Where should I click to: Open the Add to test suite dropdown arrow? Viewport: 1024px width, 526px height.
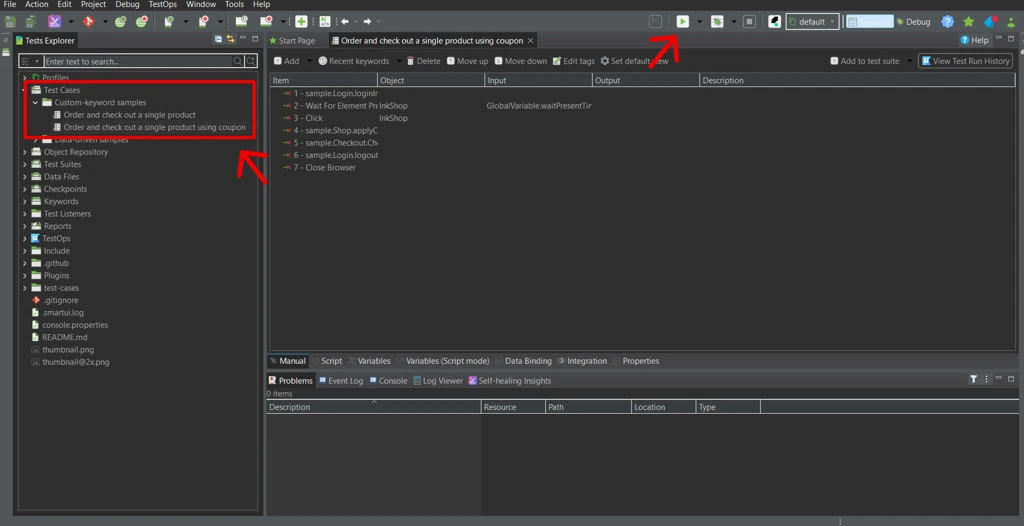909,61
